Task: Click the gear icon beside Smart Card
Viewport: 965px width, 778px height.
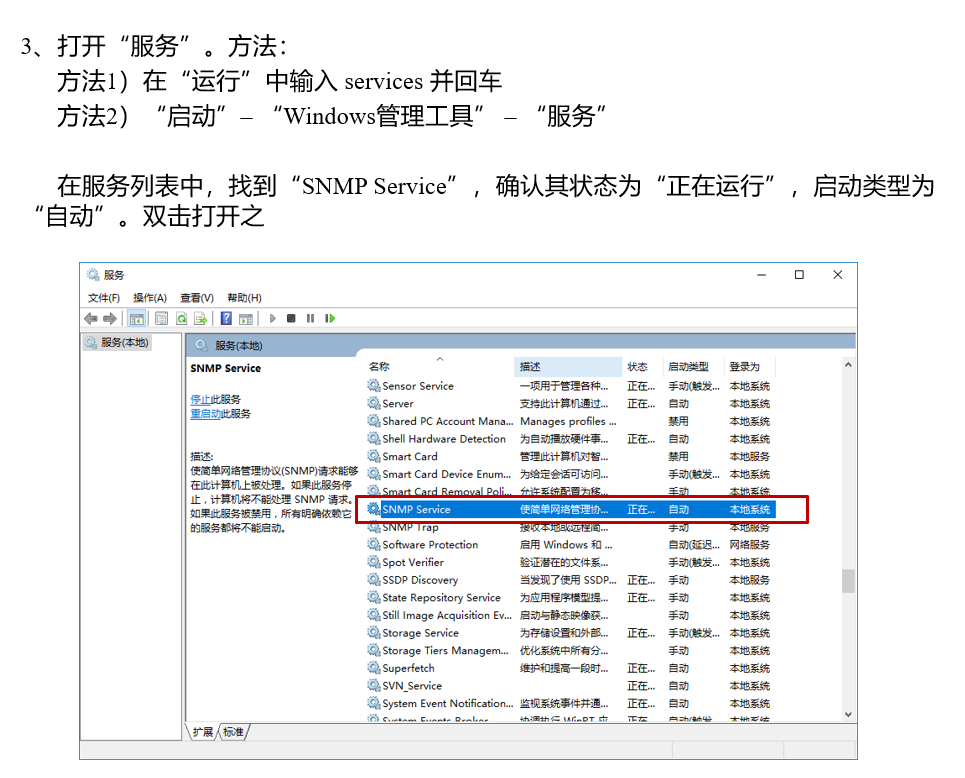Action: click(x=374, y=456)
